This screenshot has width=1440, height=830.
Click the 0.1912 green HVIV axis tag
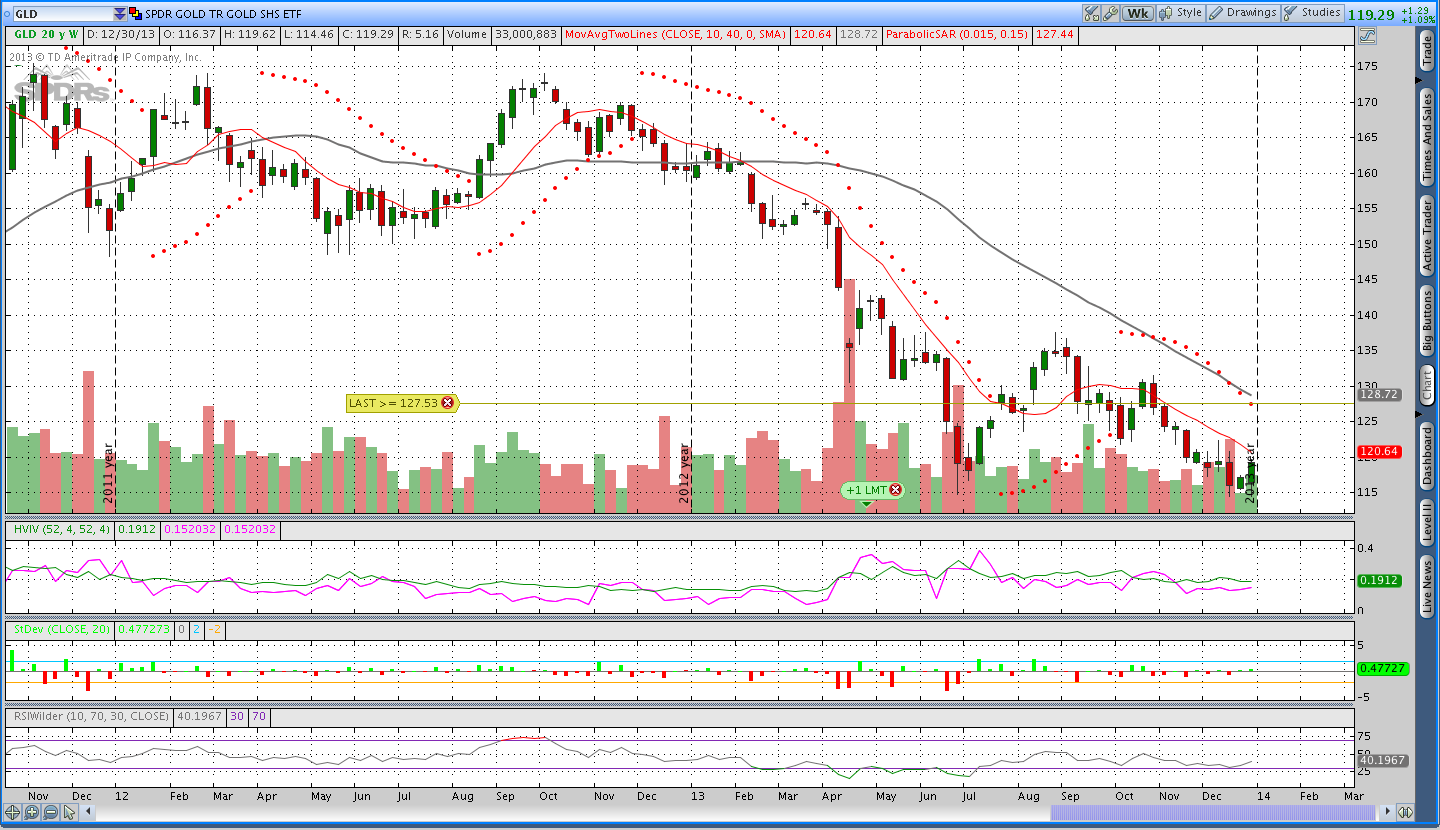click(x=1379, y=580)
